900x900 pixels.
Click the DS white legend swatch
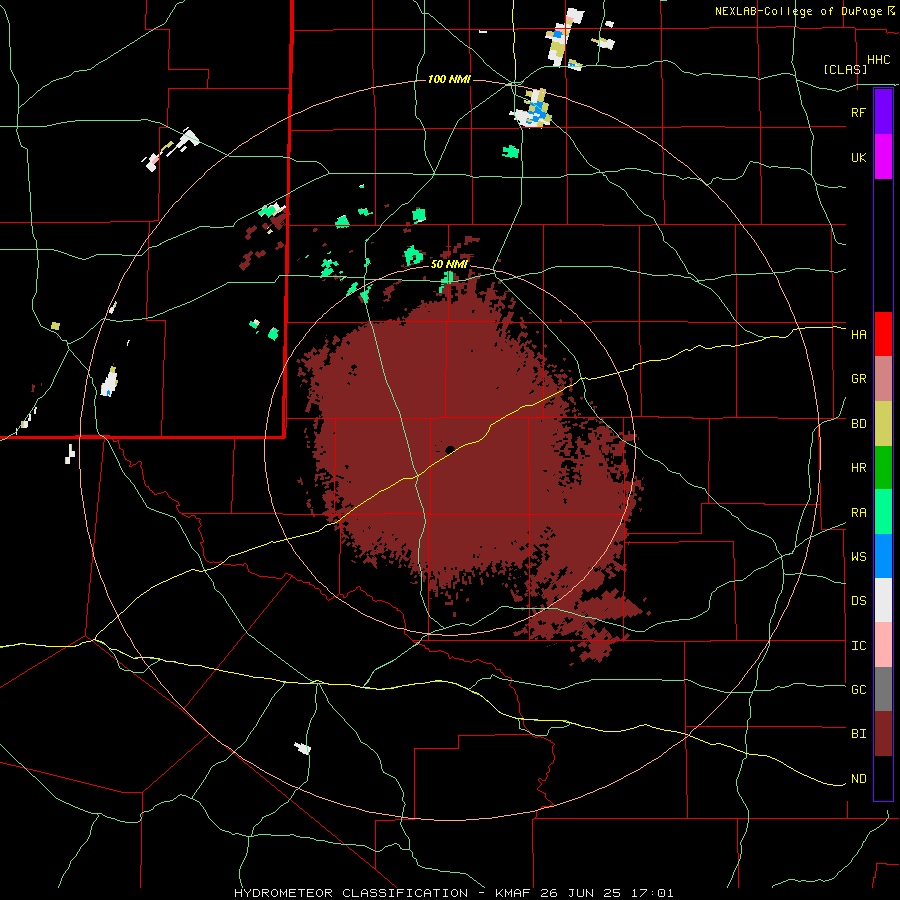coord(883,600)
